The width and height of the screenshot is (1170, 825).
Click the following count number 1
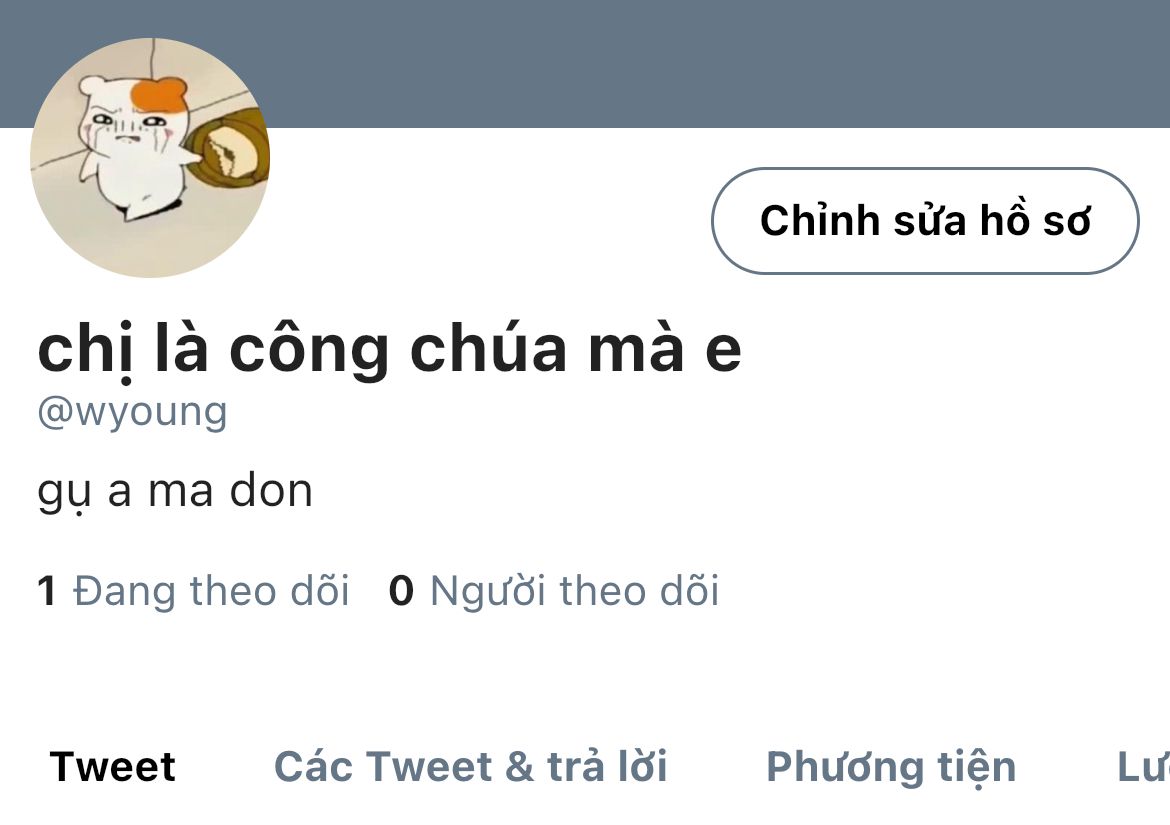click(x=46, y=591)
